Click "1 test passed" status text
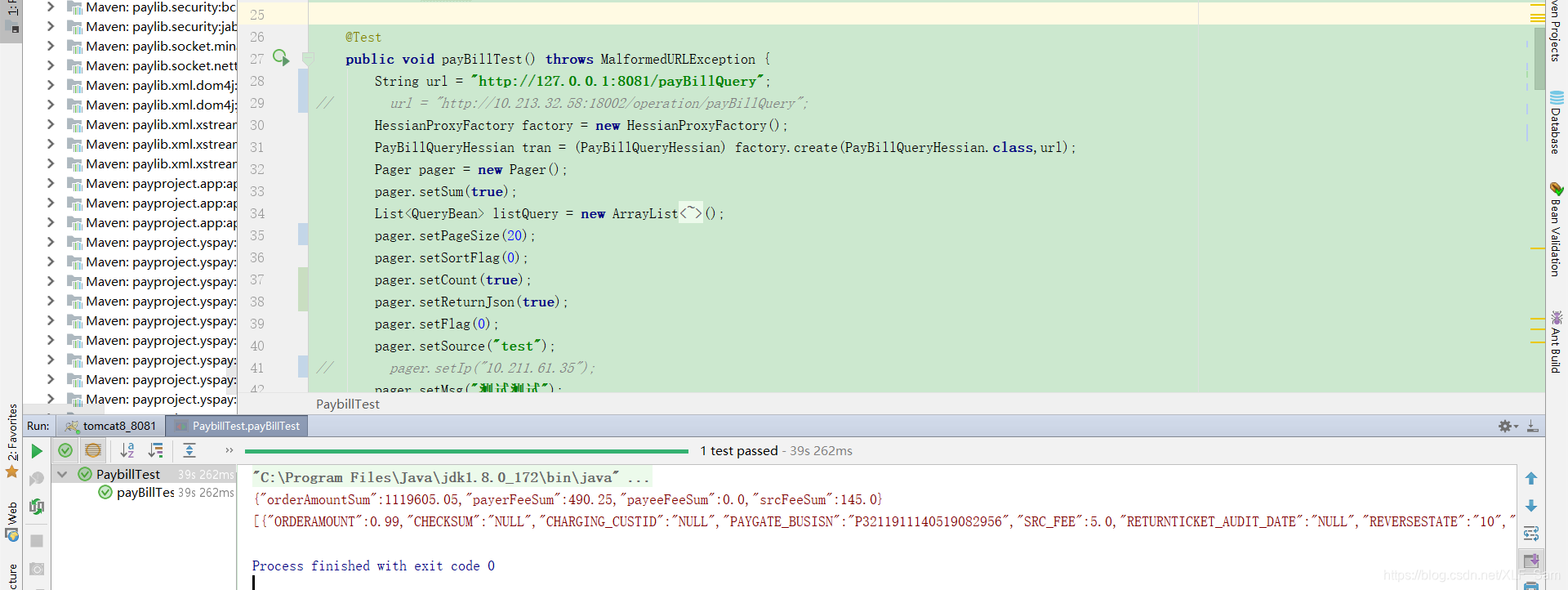The width and height of the screenshot is (1568, 590). click(739, 451)
